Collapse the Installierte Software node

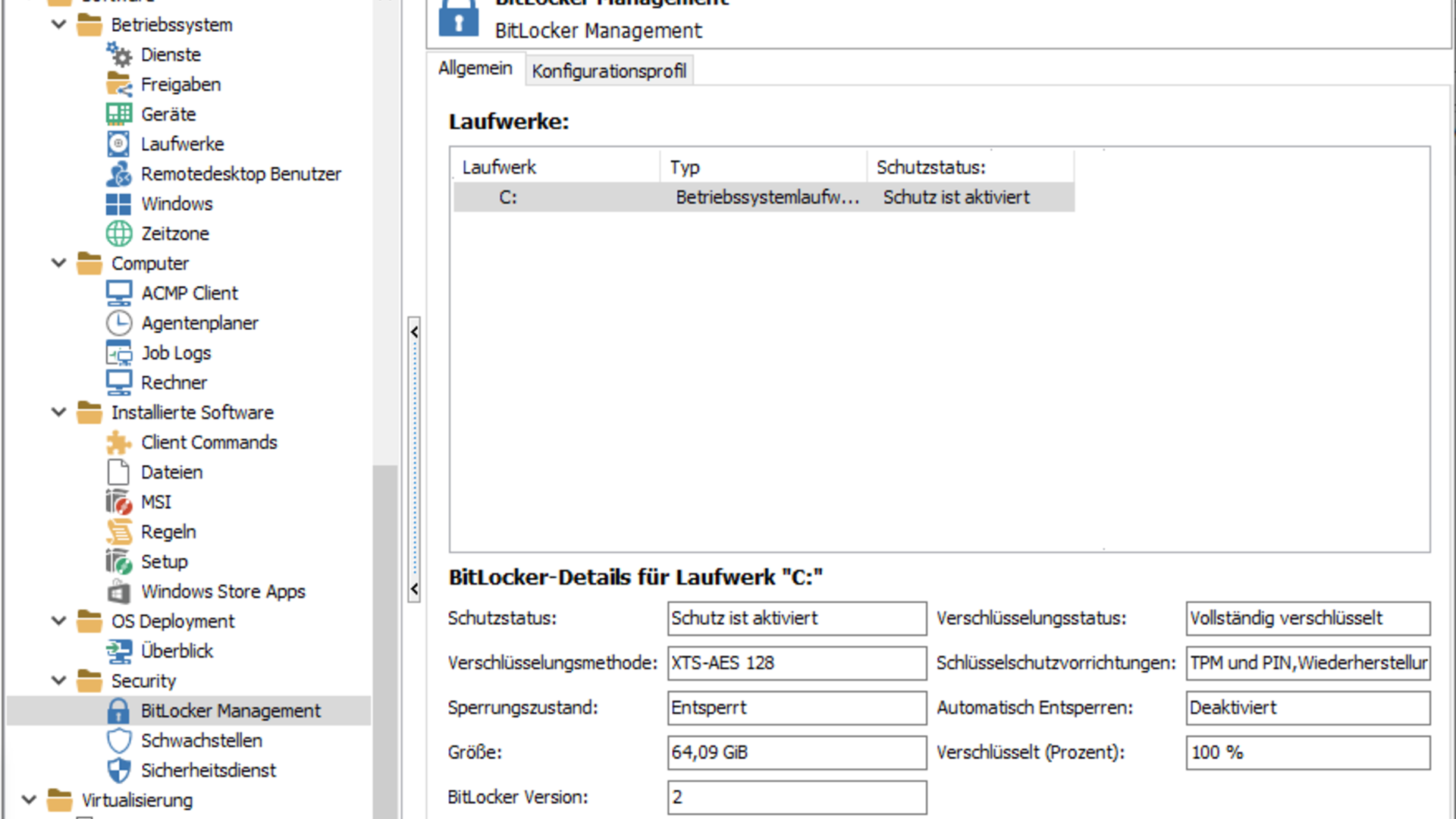(58, 413)
